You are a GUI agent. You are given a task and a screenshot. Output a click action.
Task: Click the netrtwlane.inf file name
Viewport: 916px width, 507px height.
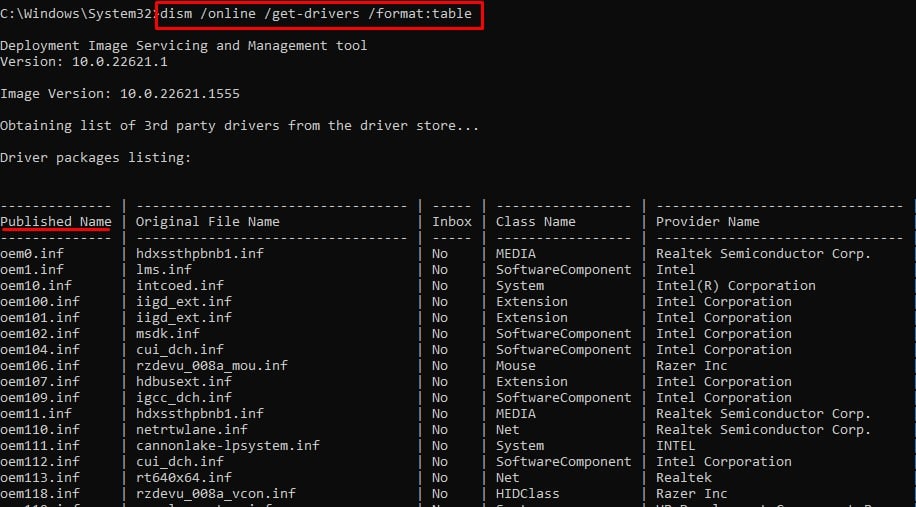click(192, 430)
